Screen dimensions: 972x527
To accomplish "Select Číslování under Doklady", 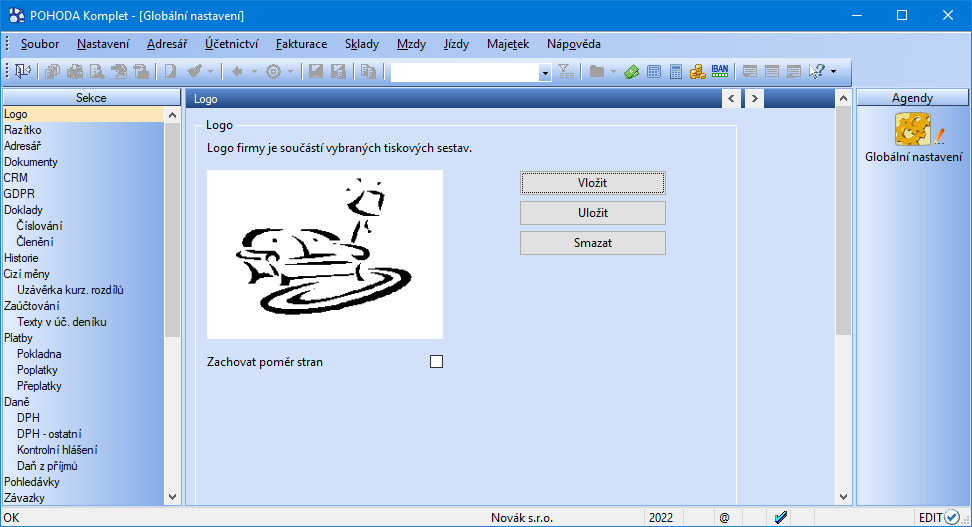I will pyautogui.click(x=40, y=226).
